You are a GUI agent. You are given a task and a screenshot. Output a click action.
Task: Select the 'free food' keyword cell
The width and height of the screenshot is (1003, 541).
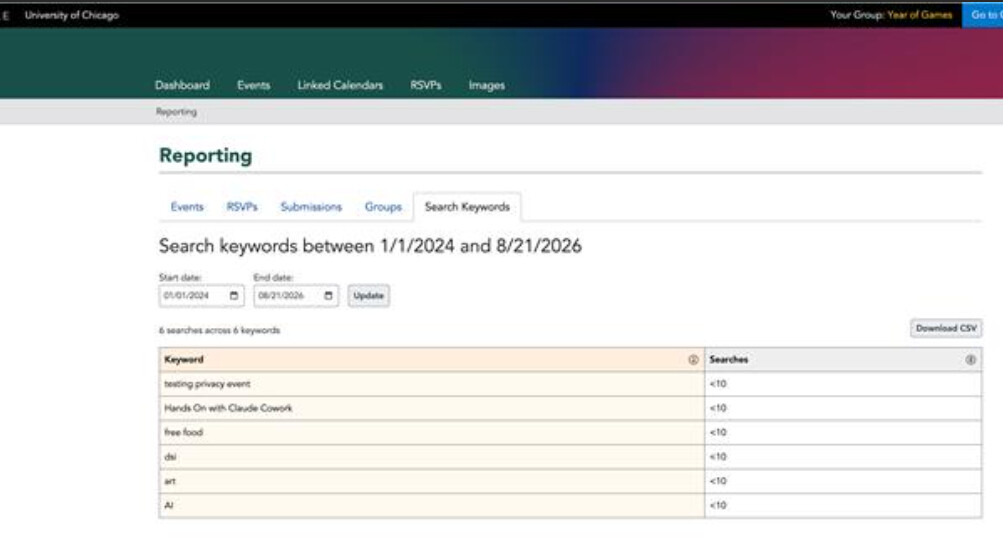coord(432,432)
